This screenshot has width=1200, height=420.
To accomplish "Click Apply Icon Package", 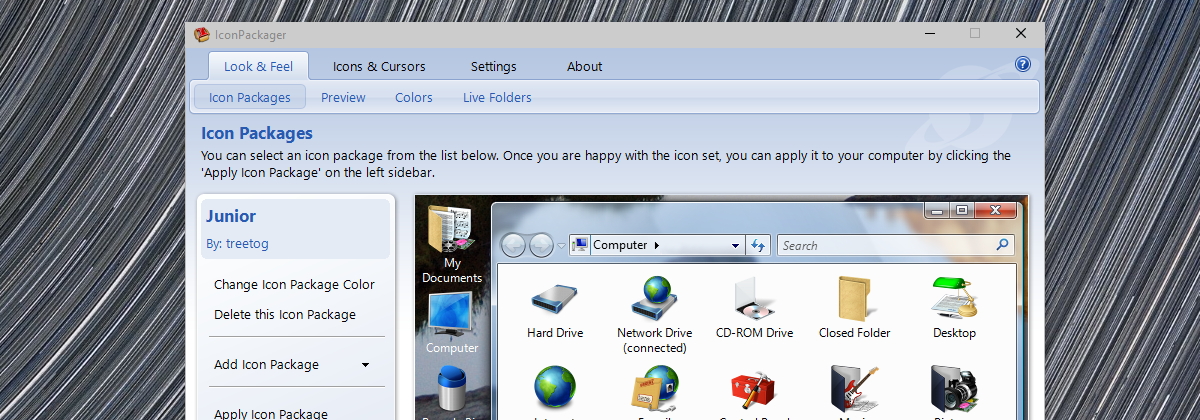I will tap(271, 413).
